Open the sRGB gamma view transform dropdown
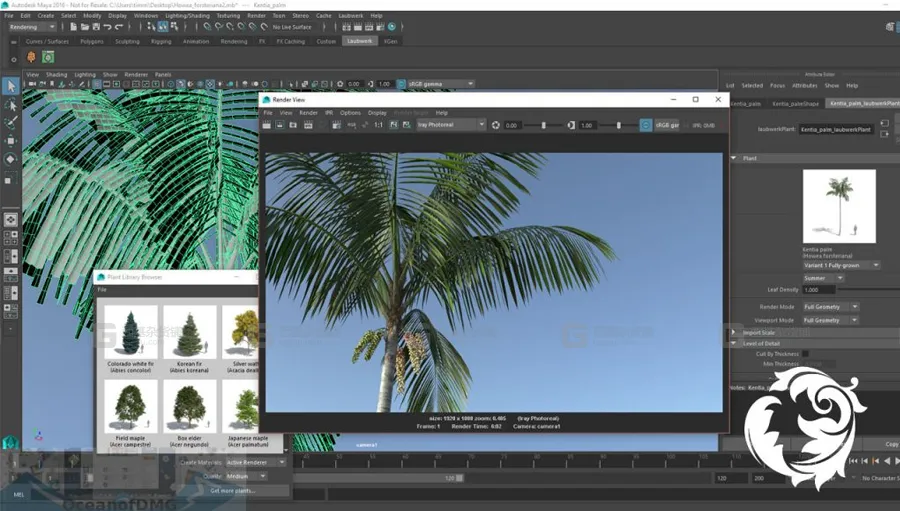Screen dimensions: 900x511 point(441,84)
